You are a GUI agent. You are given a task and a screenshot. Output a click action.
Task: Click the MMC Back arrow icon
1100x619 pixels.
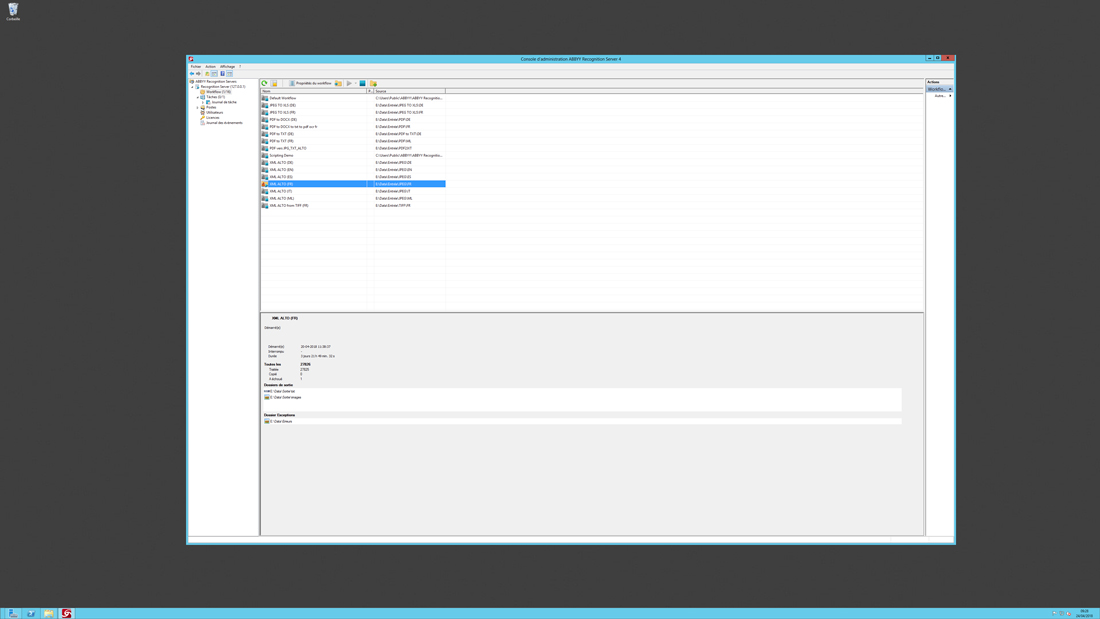click(192, 74)
